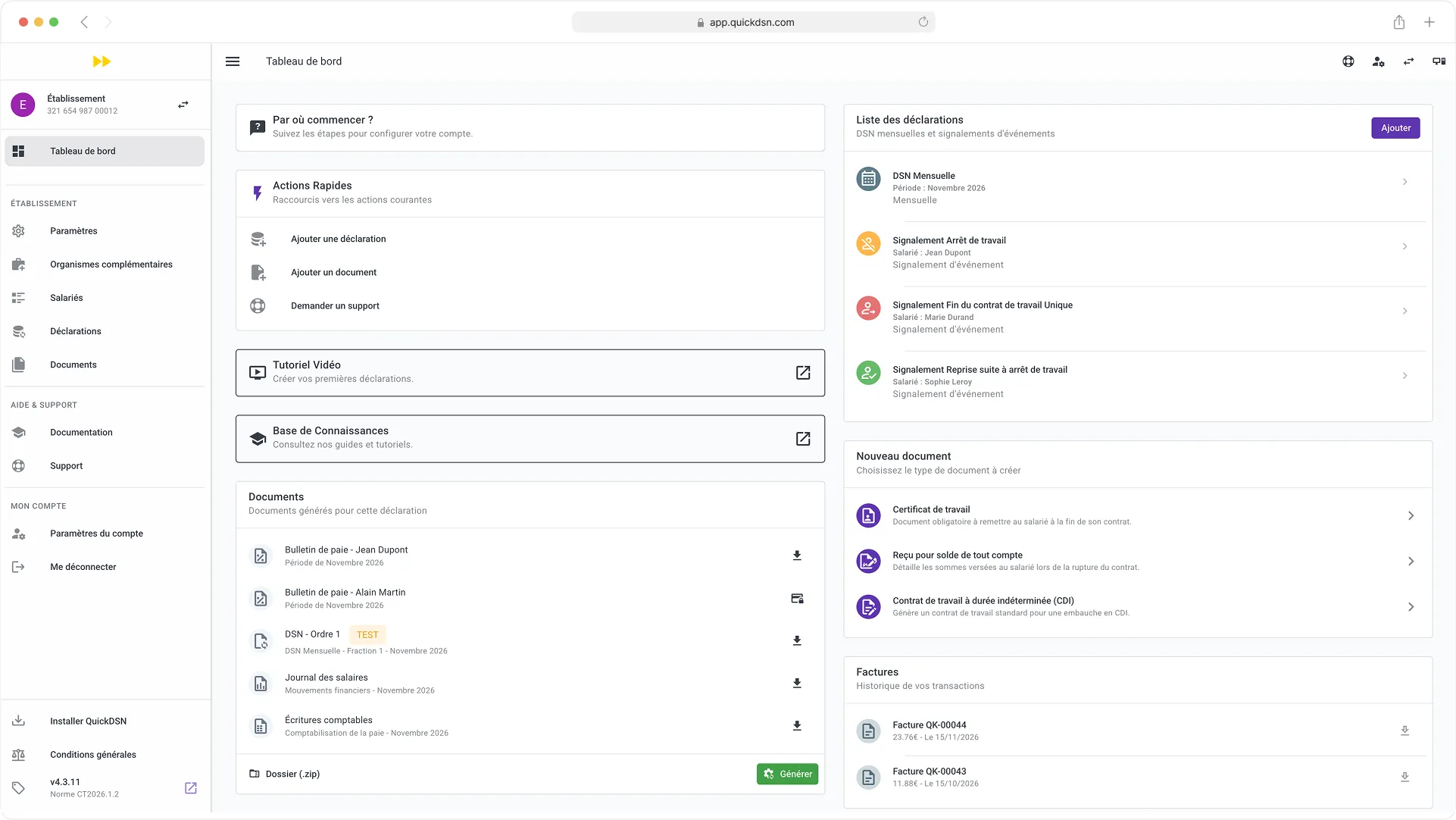Open the Certificat de travail chevron

1410,515
